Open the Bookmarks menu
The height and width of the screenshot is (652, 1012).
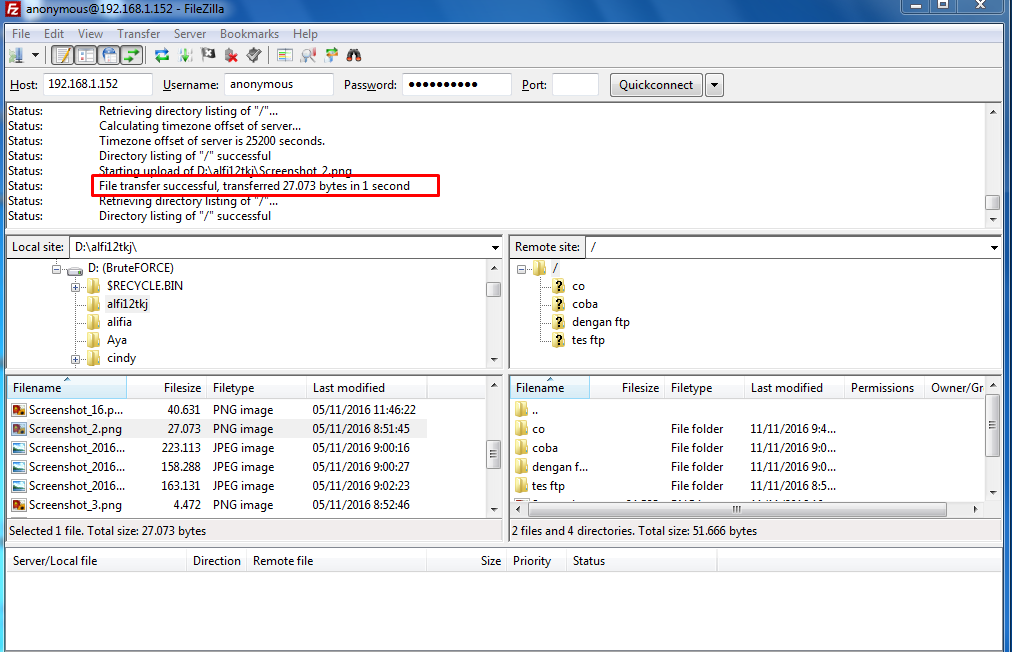[248, 33]
